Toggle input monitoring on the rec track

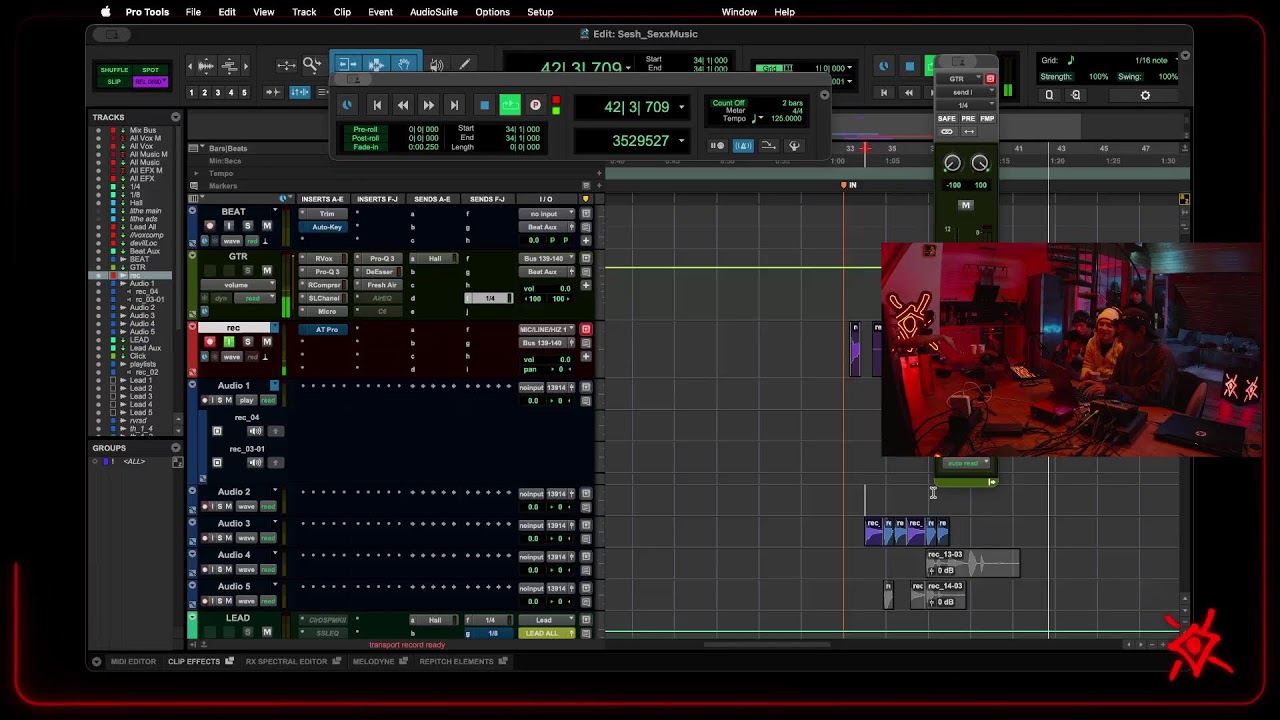230,342
